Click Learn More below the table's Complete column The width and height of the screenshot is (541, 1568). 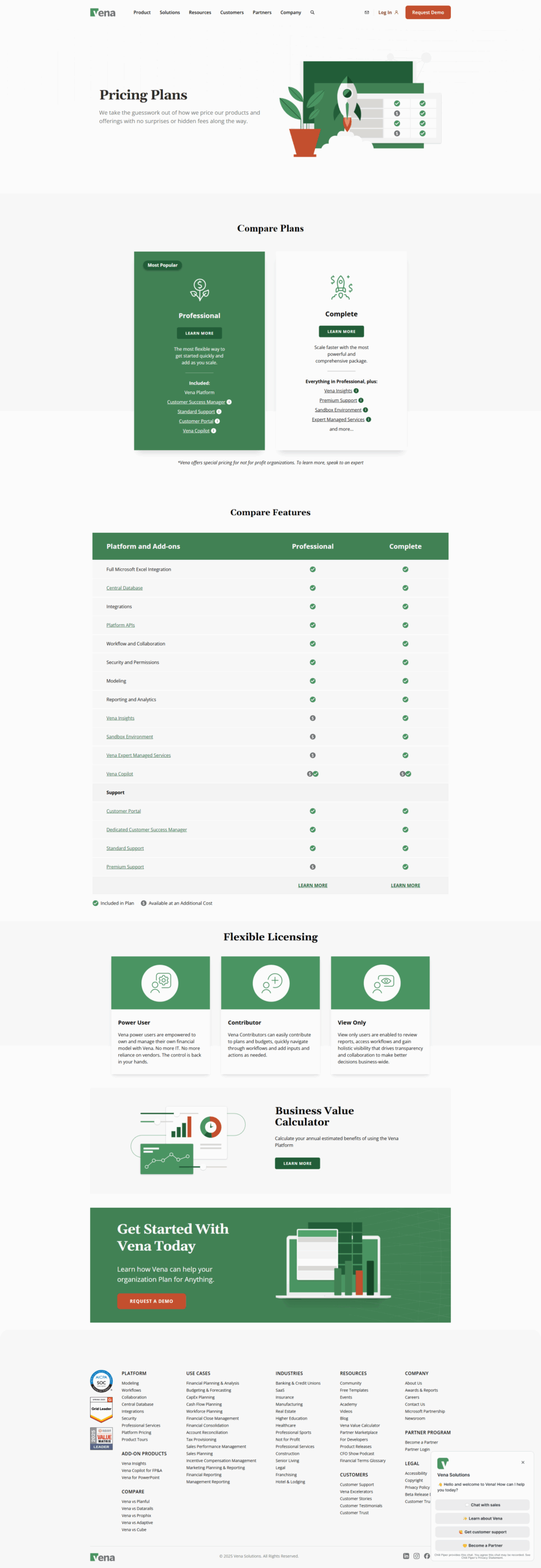point(406,886)
